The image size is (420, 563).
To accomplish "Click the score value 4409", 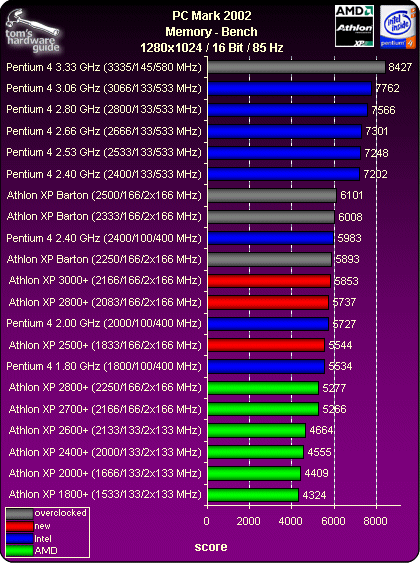I will coord(316,473).
